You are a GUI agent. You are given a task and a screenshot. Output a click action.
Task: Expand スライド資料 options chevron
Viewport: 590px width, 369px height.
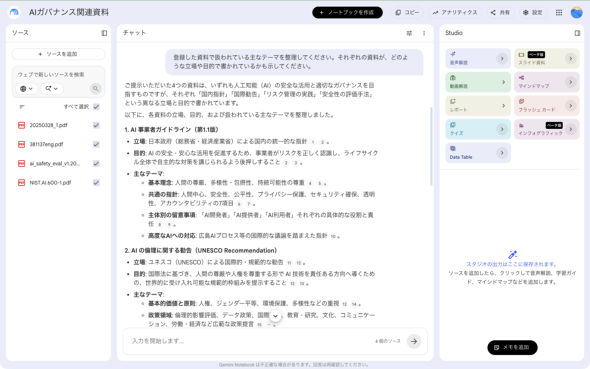point(570,59)
